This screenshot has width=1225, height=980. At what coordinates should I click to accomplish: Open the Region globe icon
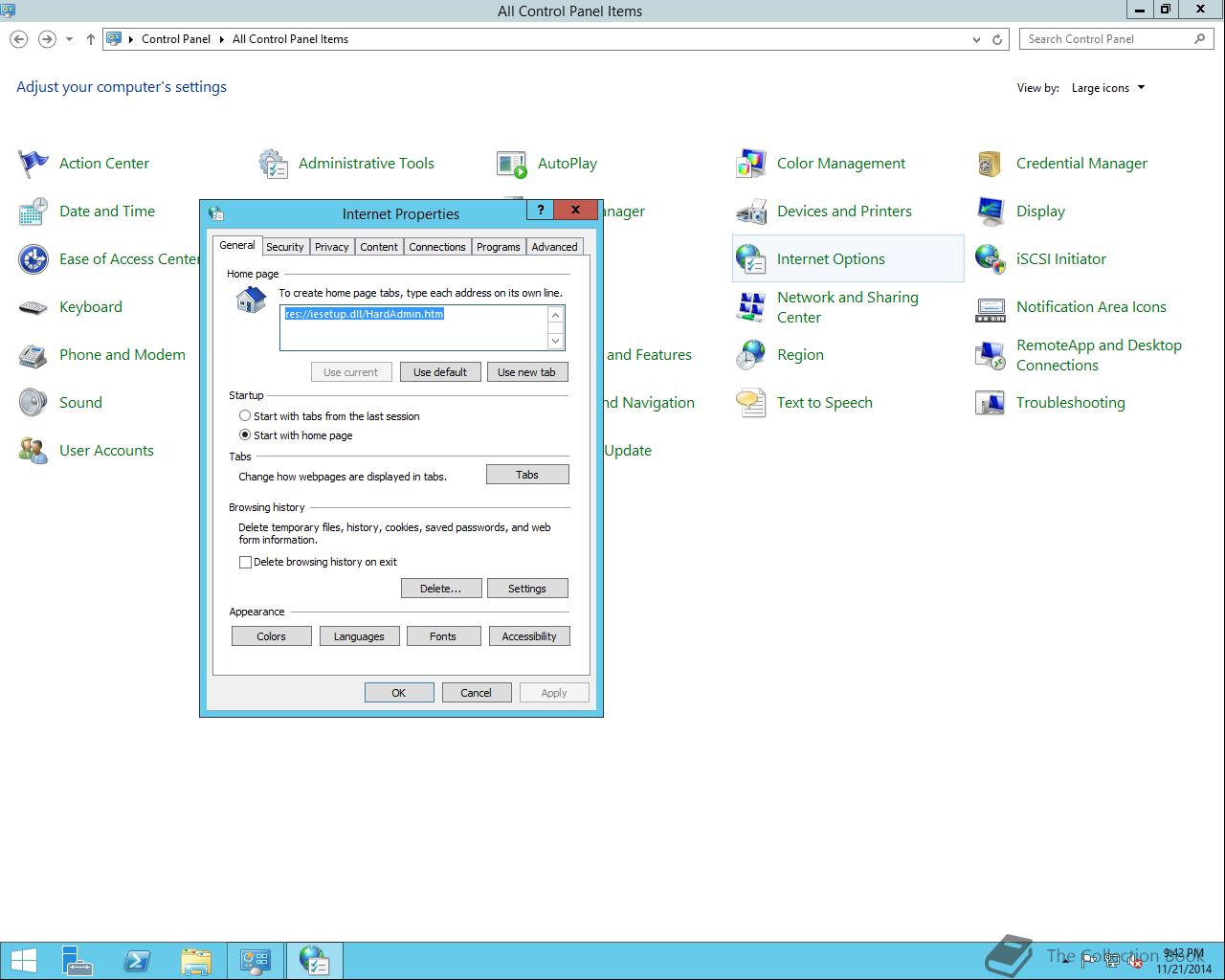click(x=751, y=355)
